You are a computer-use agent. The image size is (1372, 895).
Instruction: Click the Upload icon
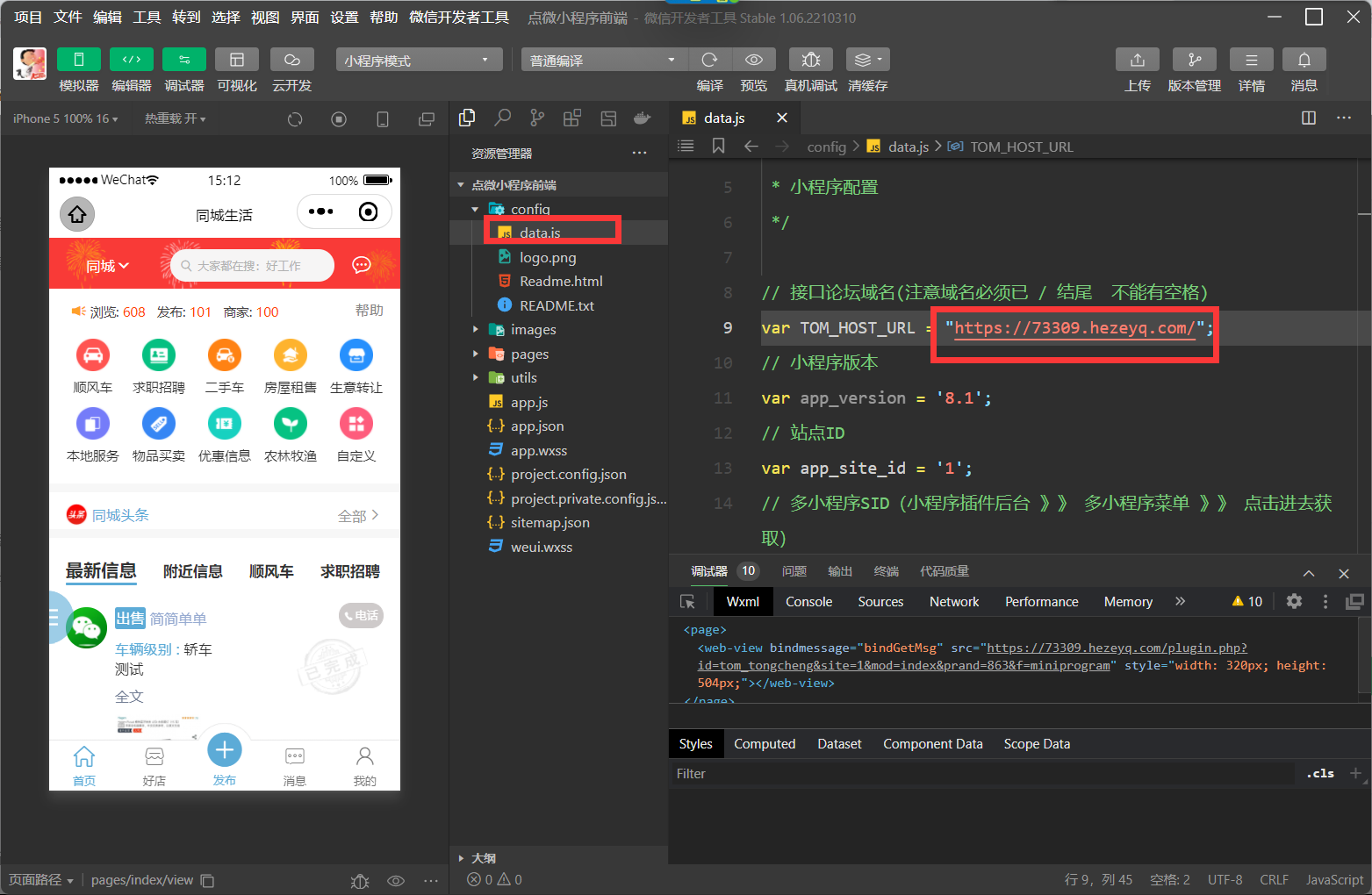pyautogui.click(x=1138, y=60)
